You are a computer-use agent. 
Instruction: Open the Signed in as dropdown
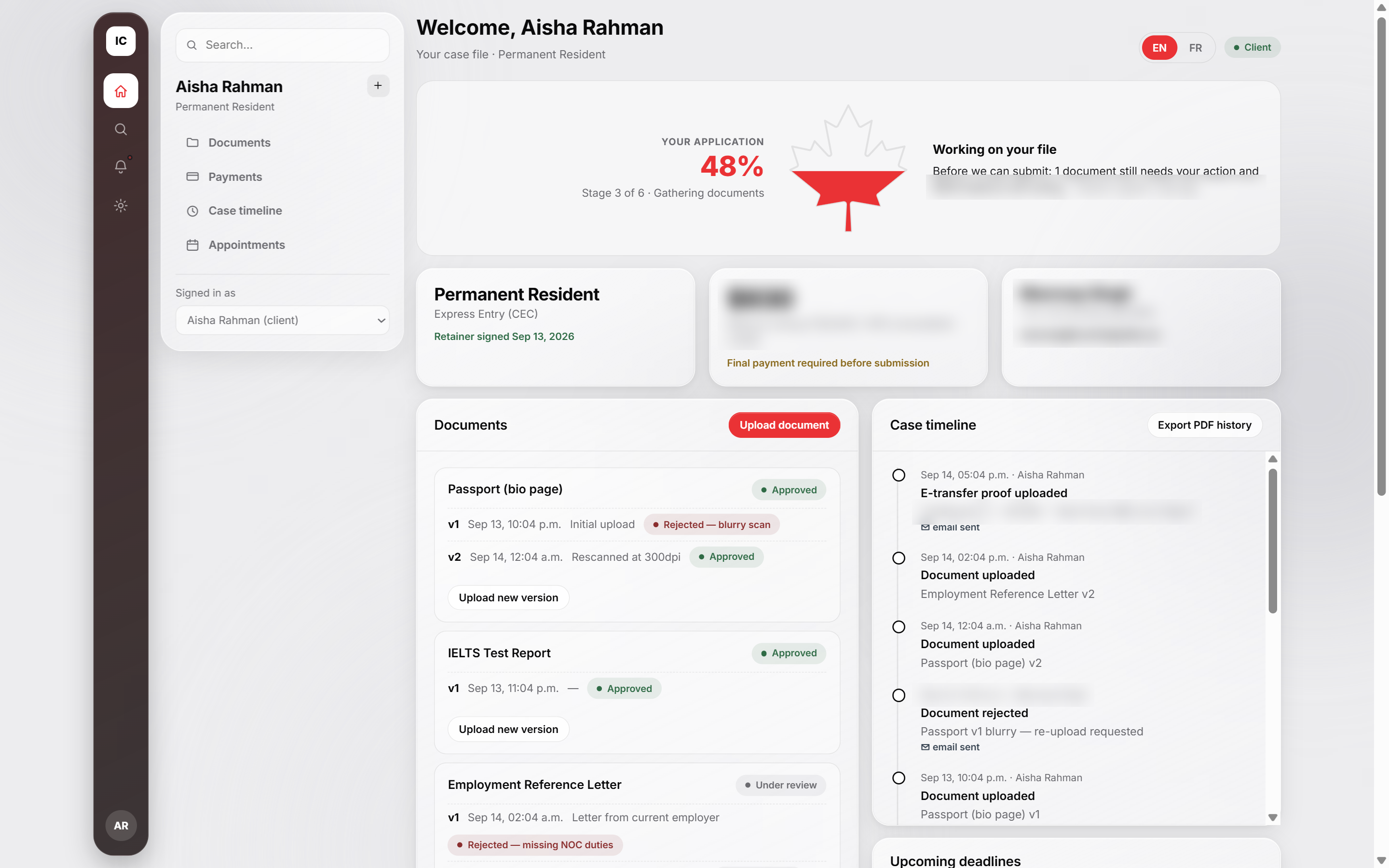coord(283,320)
